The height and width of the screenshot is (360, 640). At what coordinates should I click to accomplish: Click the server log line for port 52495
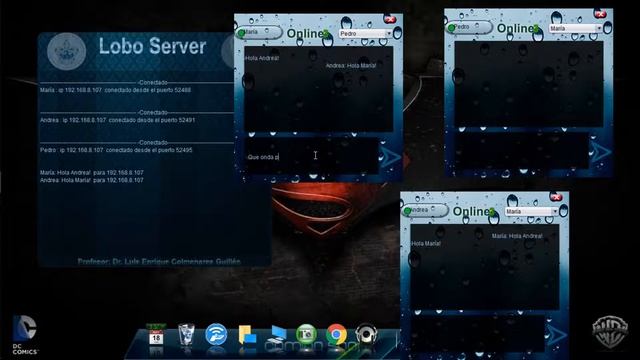pyautogui.click(x=116, y=150)
